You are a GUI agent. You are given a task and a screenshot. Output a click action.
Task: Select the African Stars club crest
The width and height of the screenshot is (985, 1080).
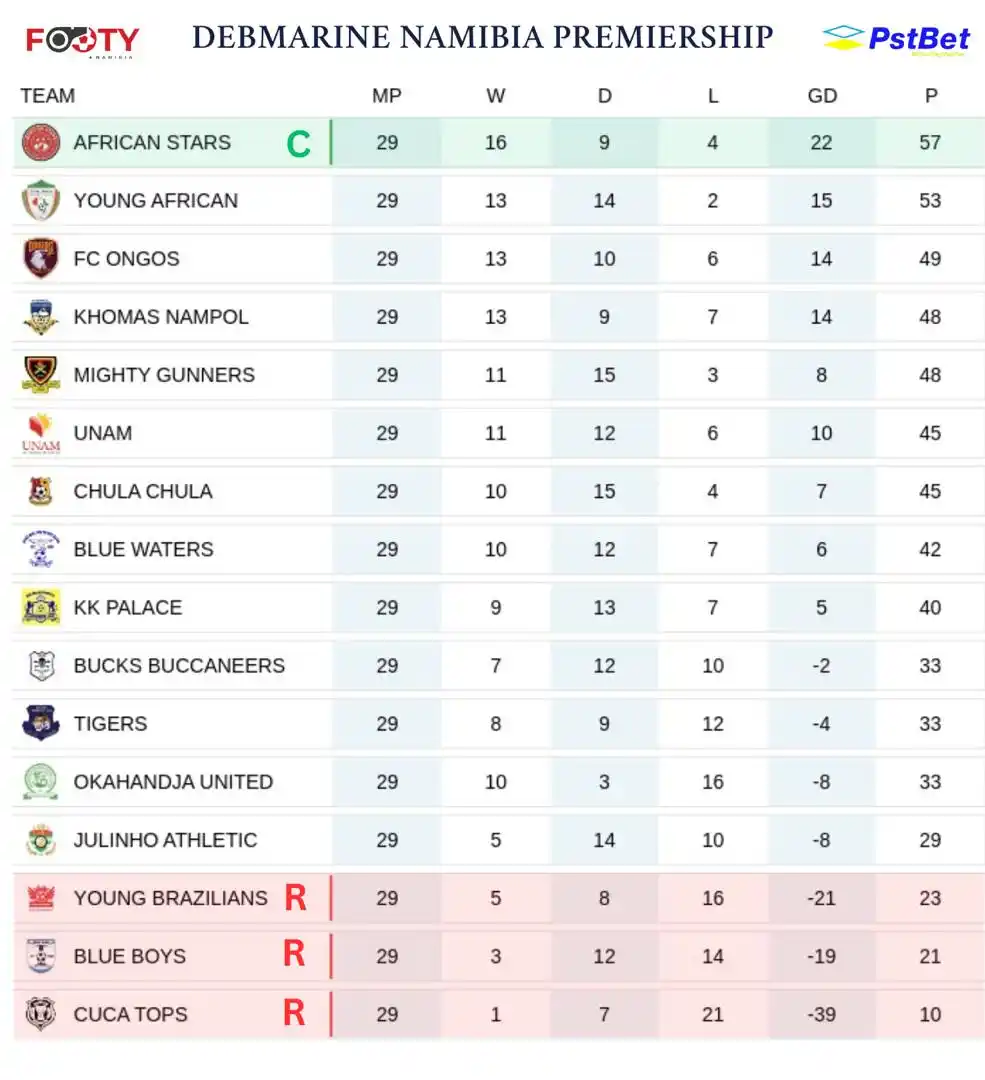[41, 143]
